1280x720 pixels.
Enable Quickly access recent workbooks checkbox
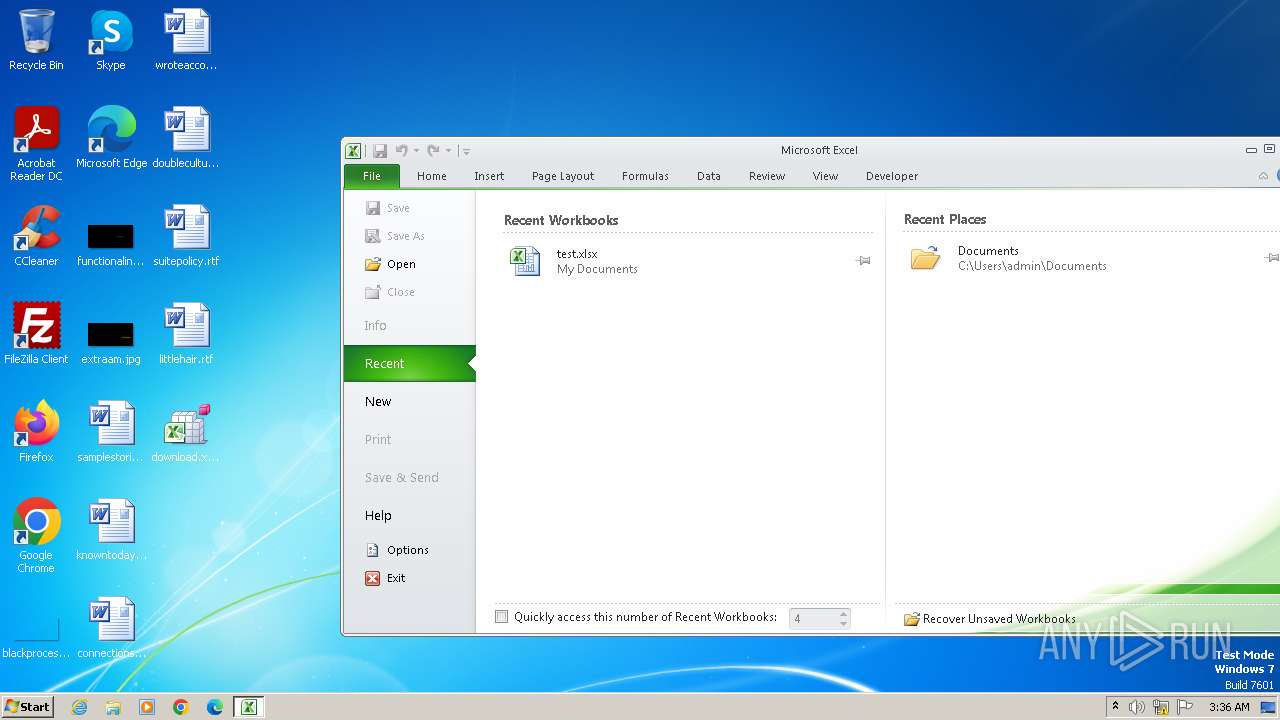click(502, 617)
